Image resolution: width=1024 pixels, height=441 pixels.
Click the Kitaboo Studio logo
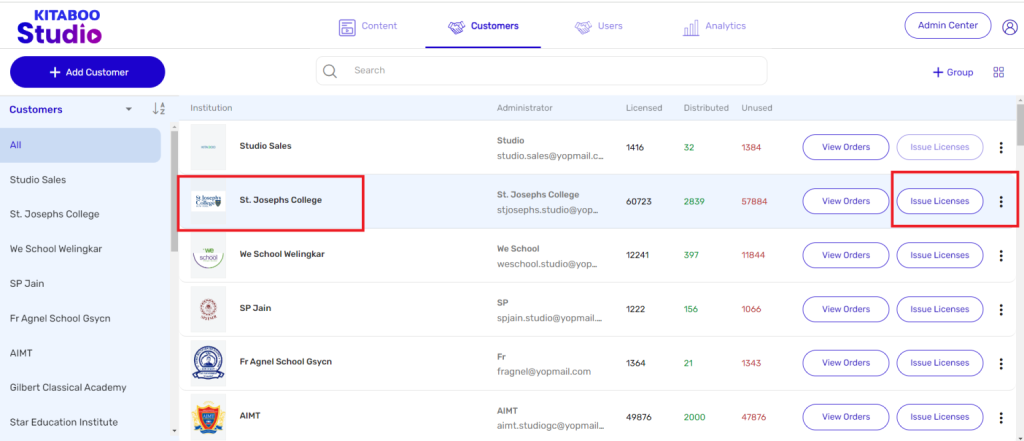coord(58,25)
